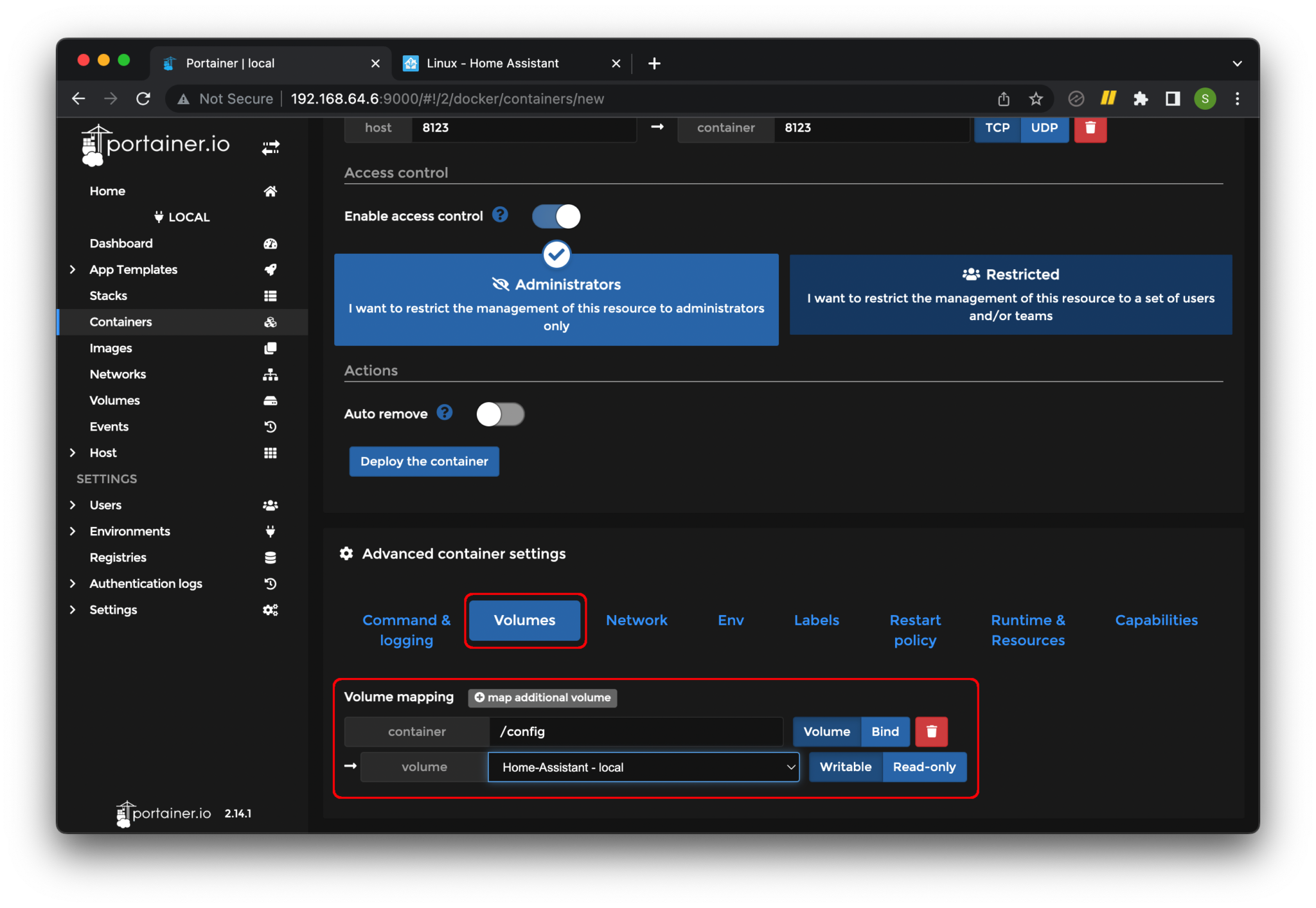The width and height of the screenshot is (1316, 908).
Task: Set volume as Read-only
Action: [x=924, y=767]
